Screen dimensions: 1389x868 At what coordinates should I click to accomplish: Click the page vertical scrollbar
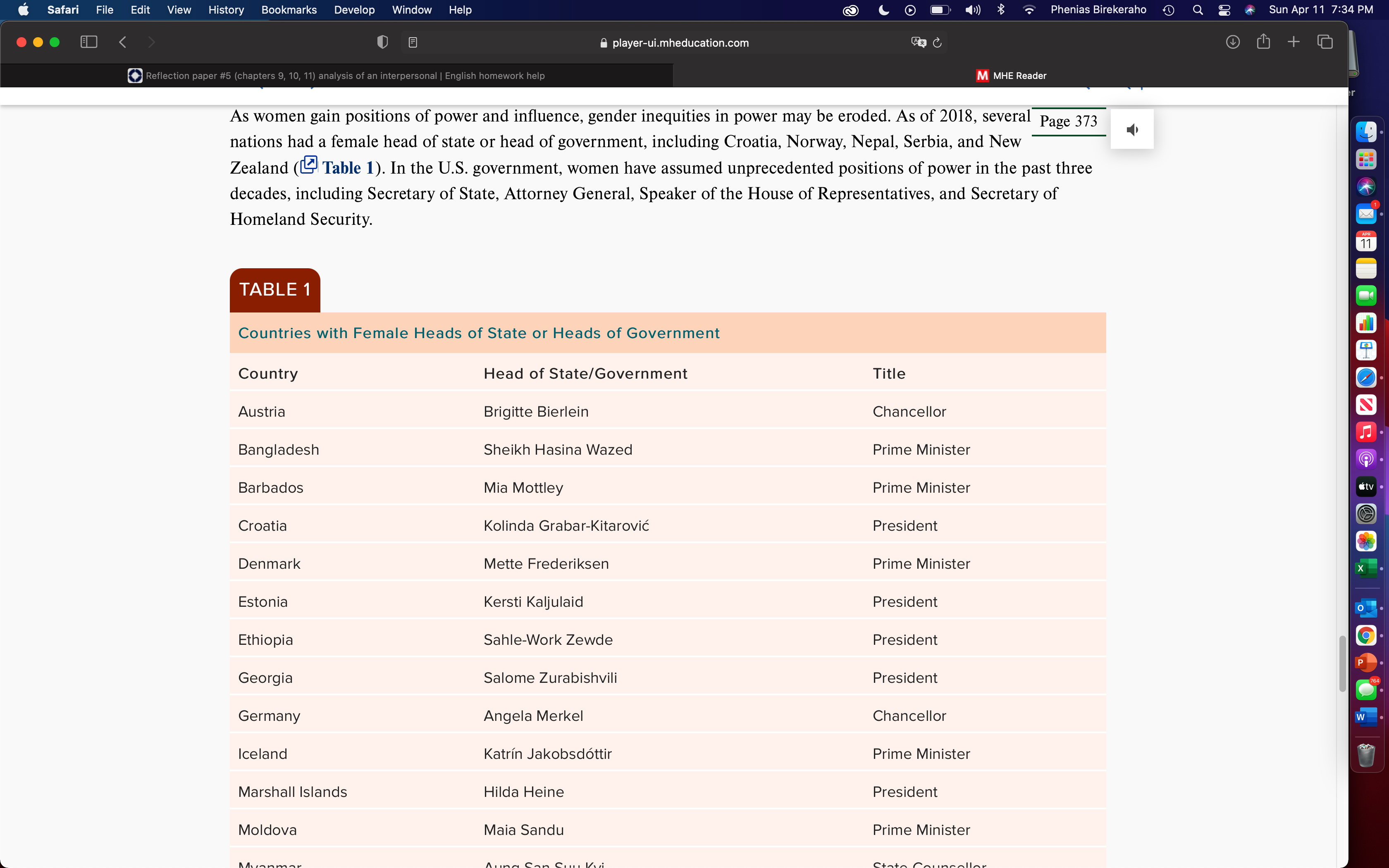tap(1342, 664)
